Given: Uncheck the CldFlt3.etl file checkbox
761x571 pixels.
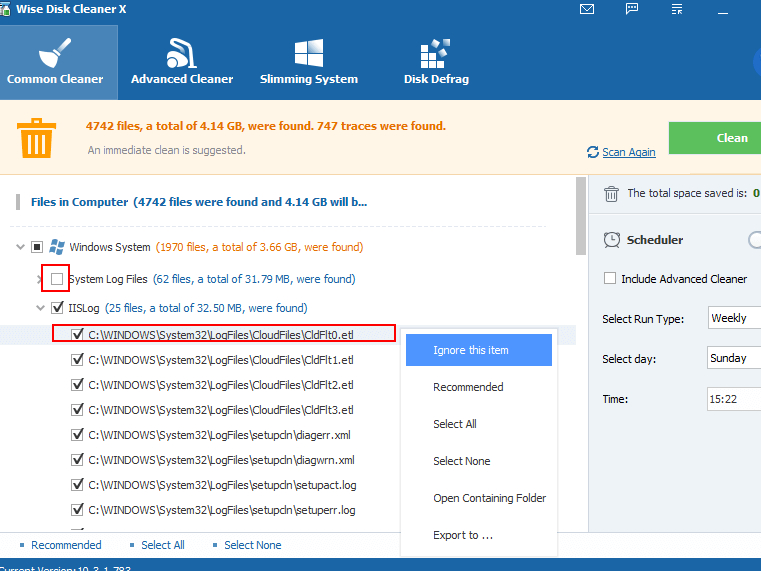Looking at the screenshot, I should point(77,409).
